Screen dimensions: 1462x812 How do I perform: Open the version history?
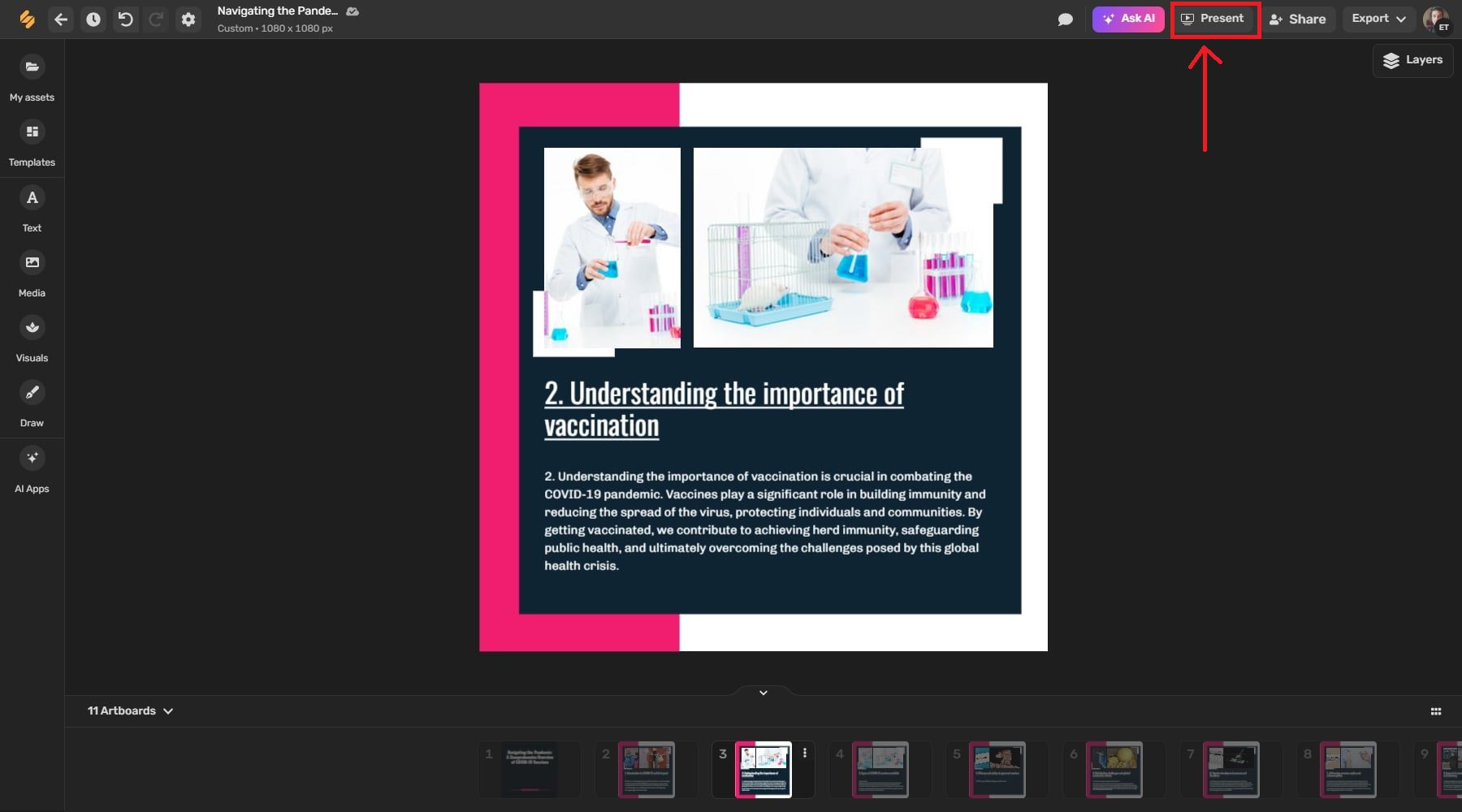[93, 19]
